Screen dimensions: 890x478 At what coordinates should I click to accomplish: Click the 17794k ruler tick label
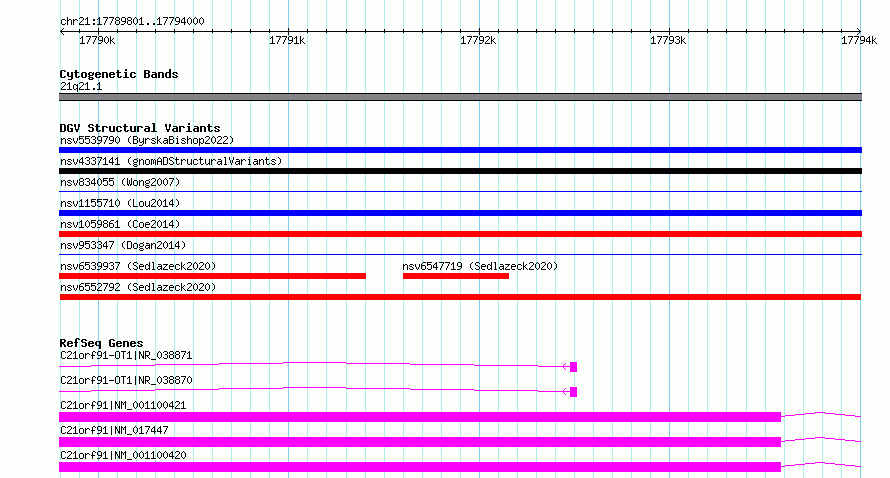coord(859,40)
